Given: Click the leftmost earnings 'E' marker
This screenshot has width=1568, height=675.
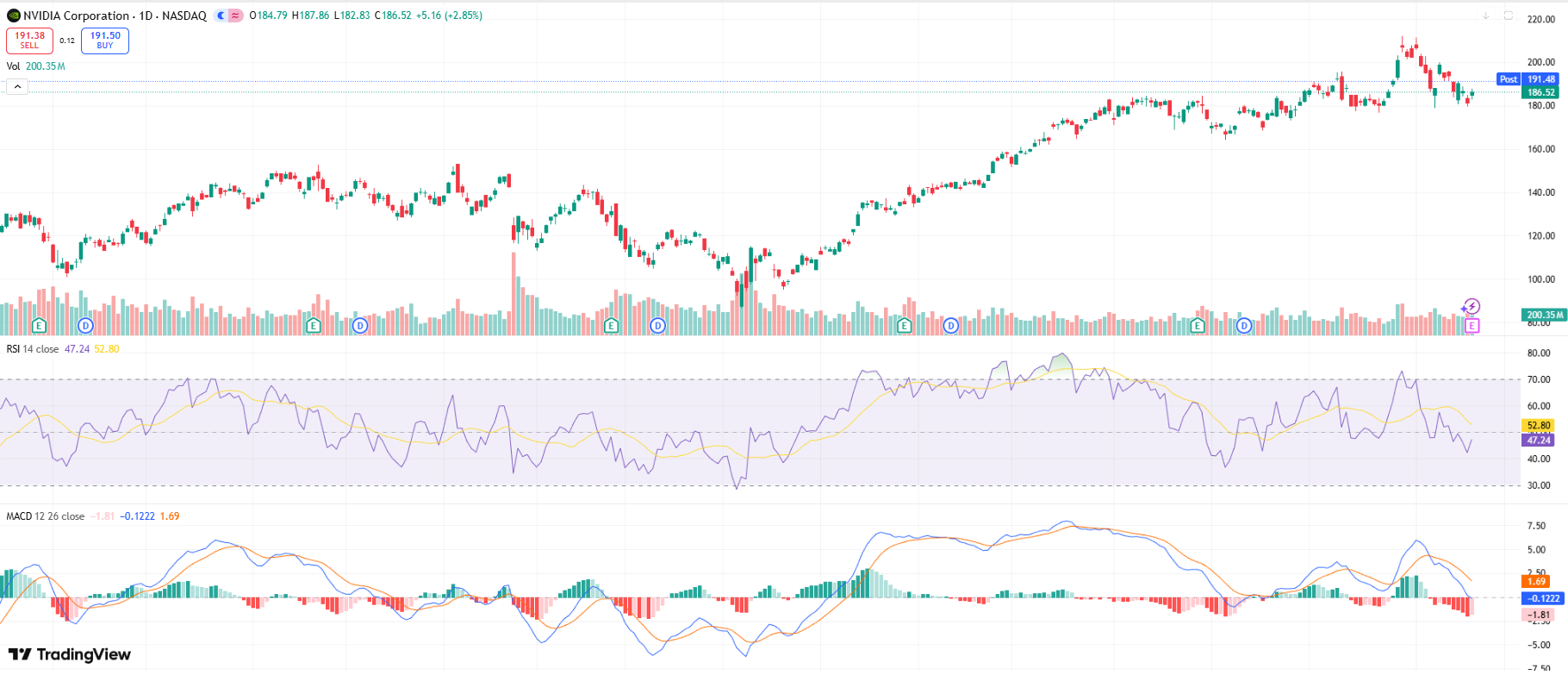Looking at the screenshot, I should coord(39,326).
